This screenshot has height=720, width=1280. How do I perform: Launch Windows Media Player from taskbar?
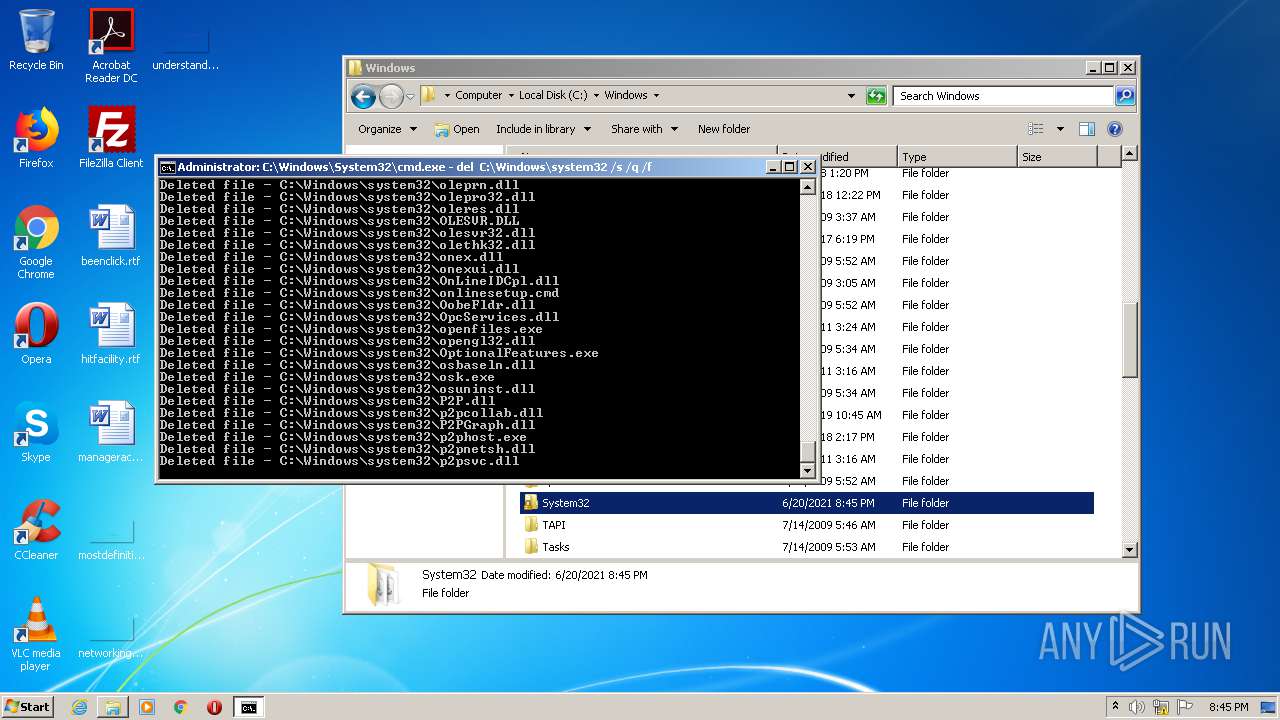point(147,707)
